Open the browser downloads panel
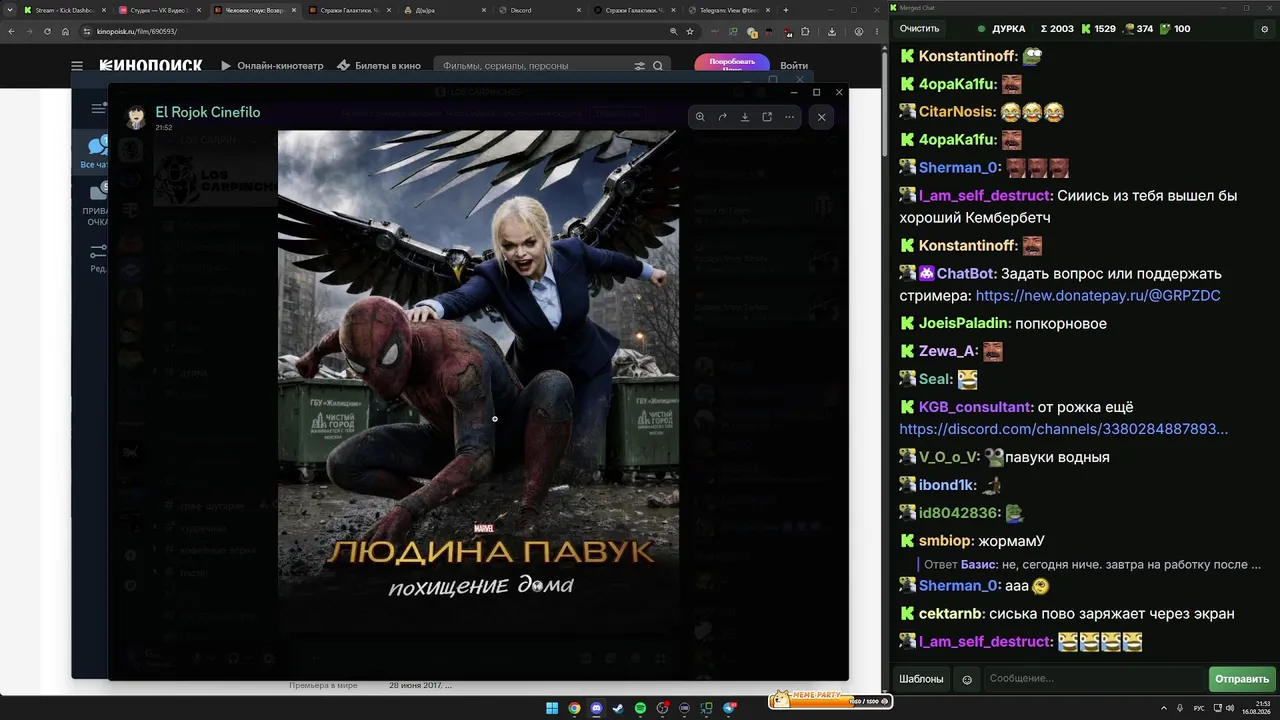 click(x=832, y=31)
